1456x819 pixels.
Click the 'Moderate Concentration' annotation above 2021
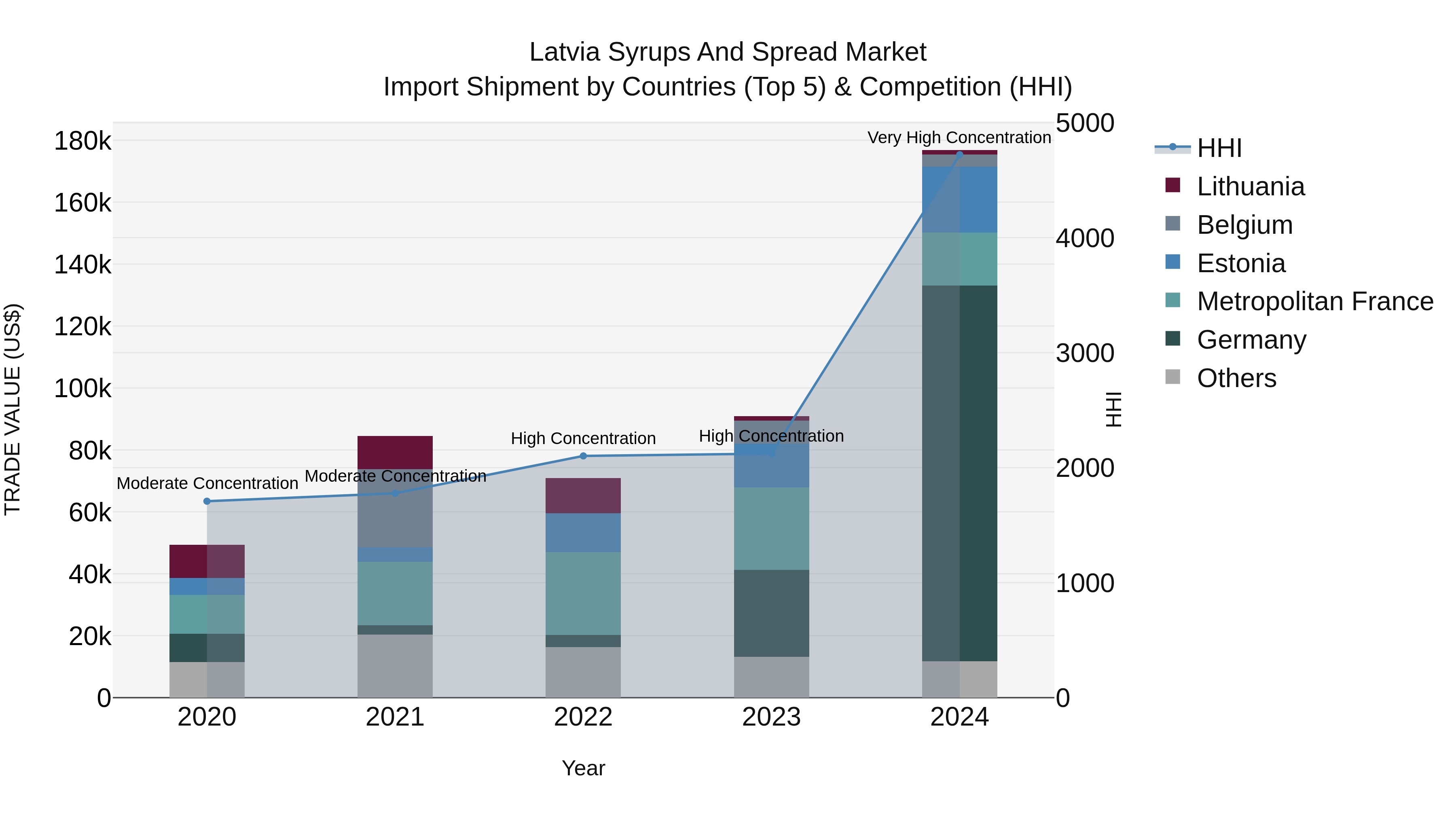(x=396, y=476)
